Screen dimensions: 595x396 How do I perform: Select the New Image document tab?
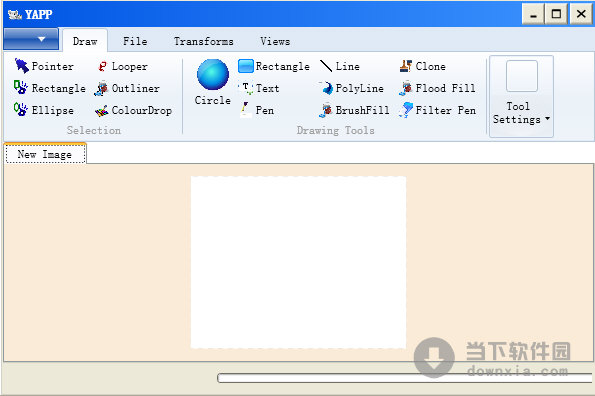pyautogui.click(x=45, y=154)
